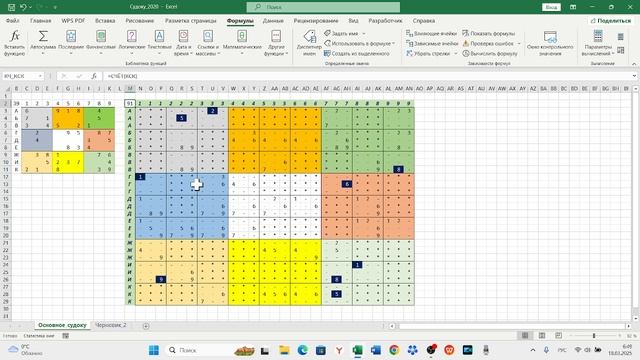
Task: Collapse the ribbon with chevron
Action: (634, 64)
